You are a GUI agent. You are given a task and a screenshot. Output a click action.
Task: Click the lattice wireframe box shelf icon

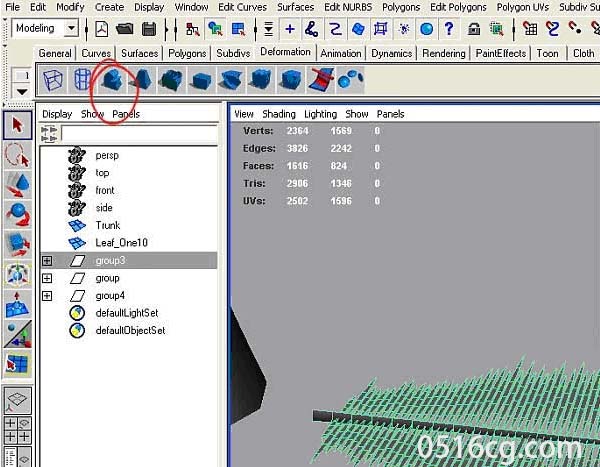click(x=52, y=80)
